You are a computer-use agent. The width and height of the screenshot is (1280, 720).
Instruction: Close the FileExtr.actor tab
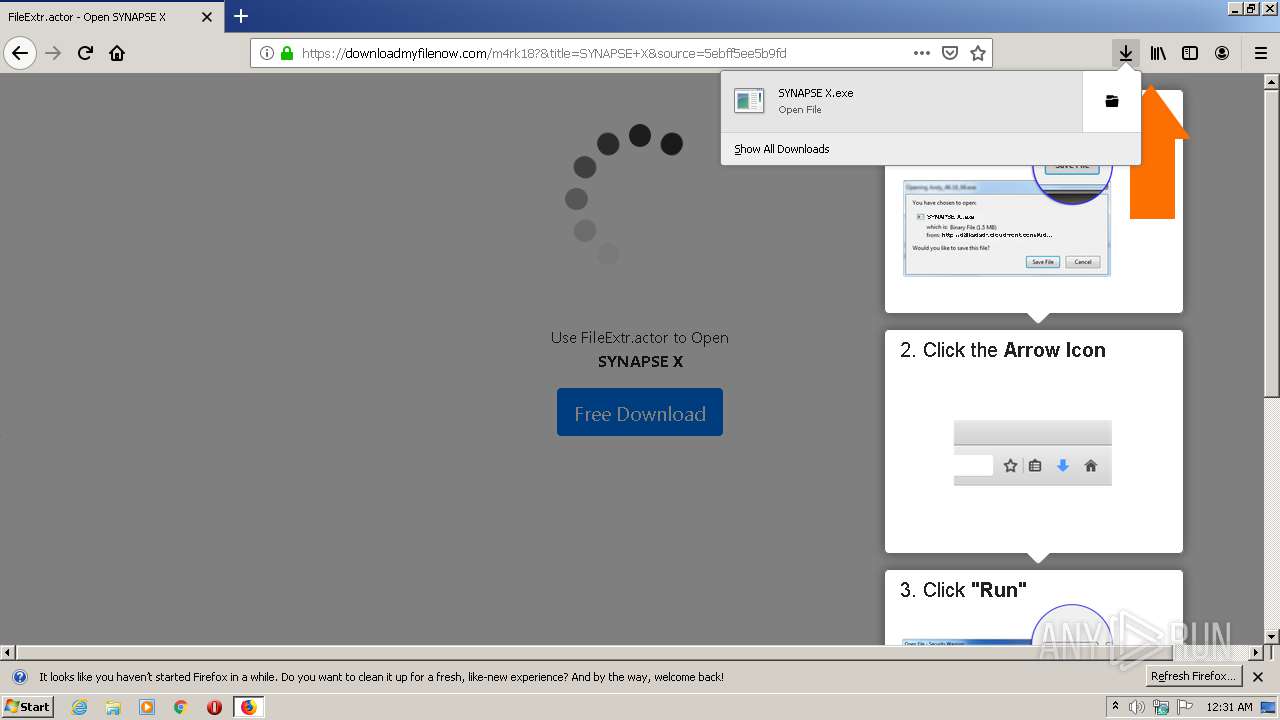pyautogui.click(x=207, y=17)
